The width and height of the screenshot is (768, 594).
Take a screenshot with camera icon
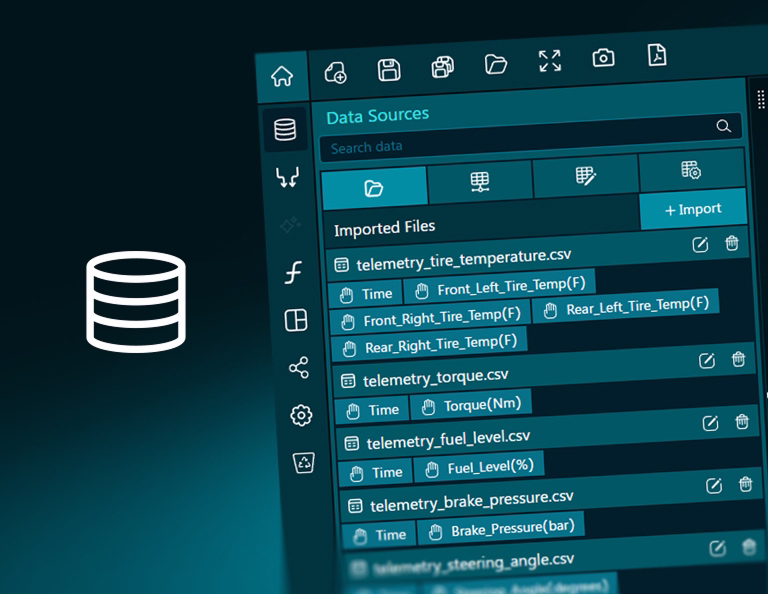(x=603, y=58)
